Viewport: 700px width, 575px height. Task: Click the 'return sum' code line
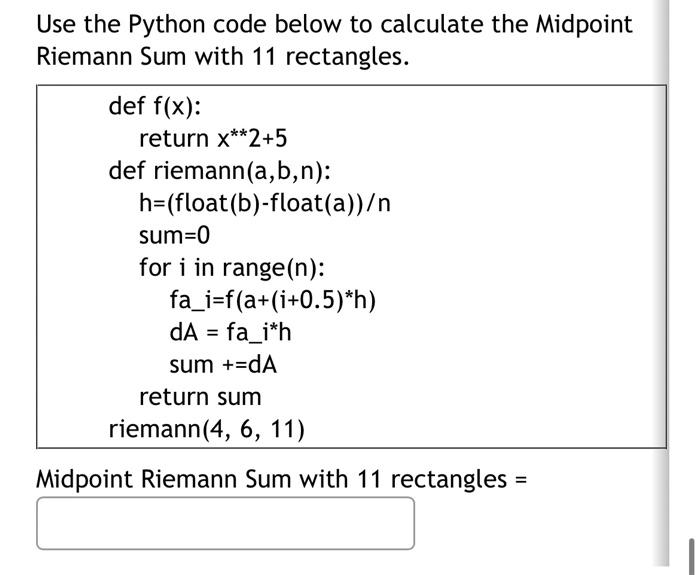pos(200,397)
